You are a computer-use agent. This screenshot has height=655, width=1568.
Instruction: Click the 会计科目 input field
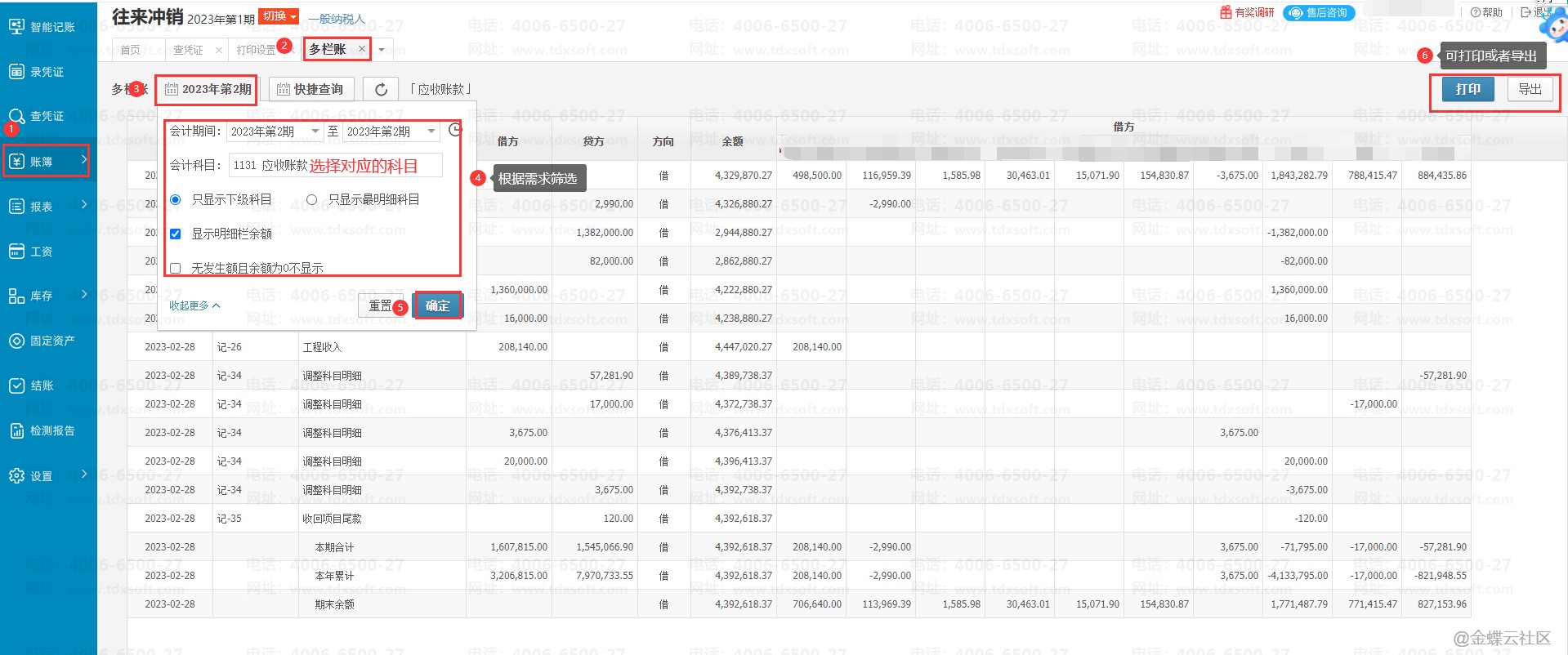[335, 165]
